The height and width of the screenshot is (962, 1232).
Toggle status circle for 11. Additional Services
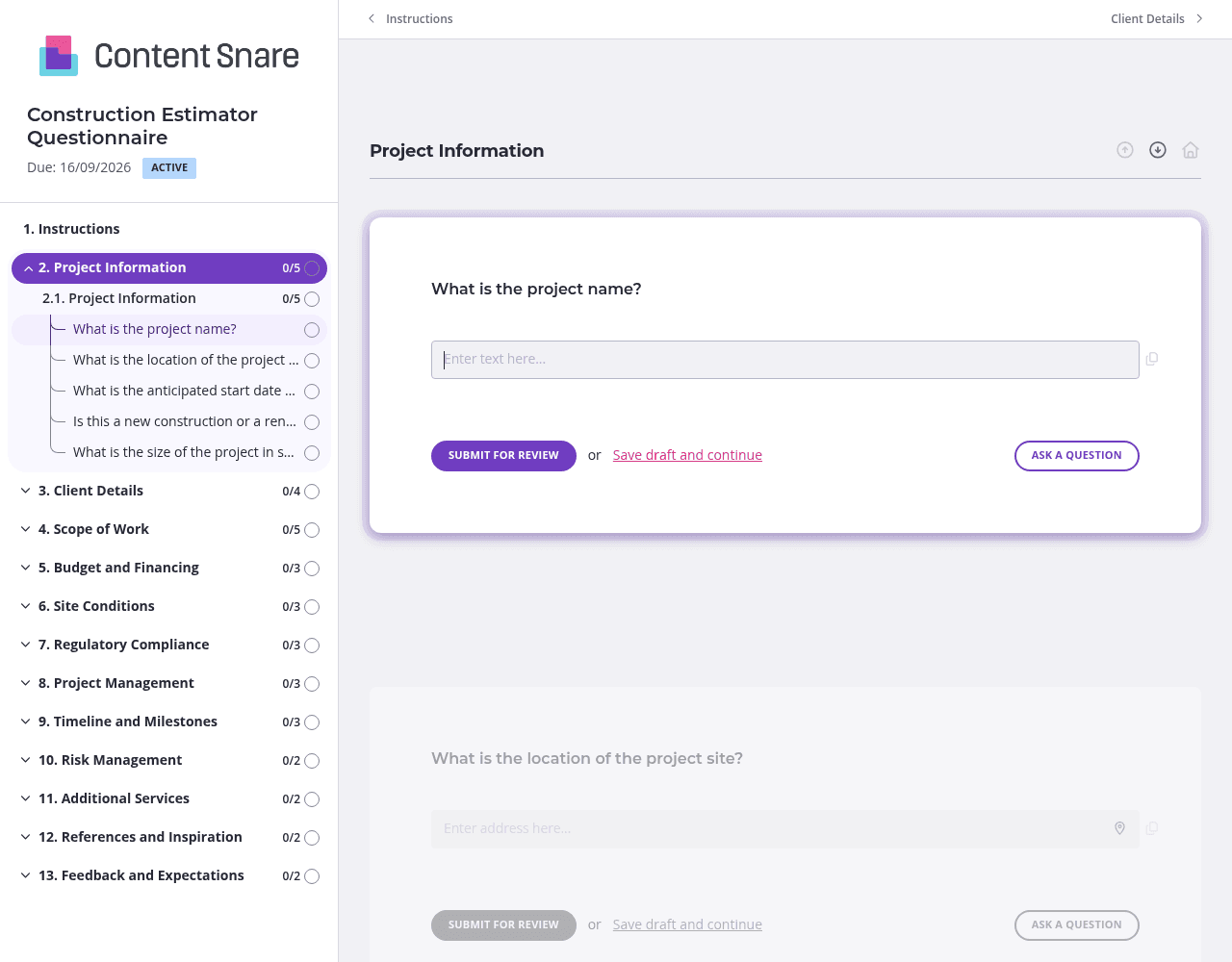(x=312, y=799)
